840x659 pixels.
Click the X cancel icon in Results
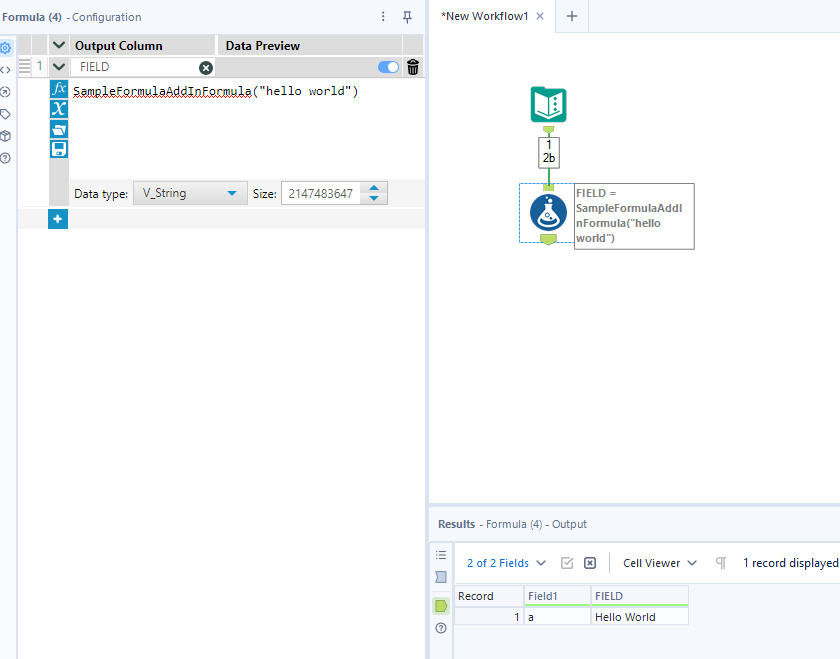(590, 563)
